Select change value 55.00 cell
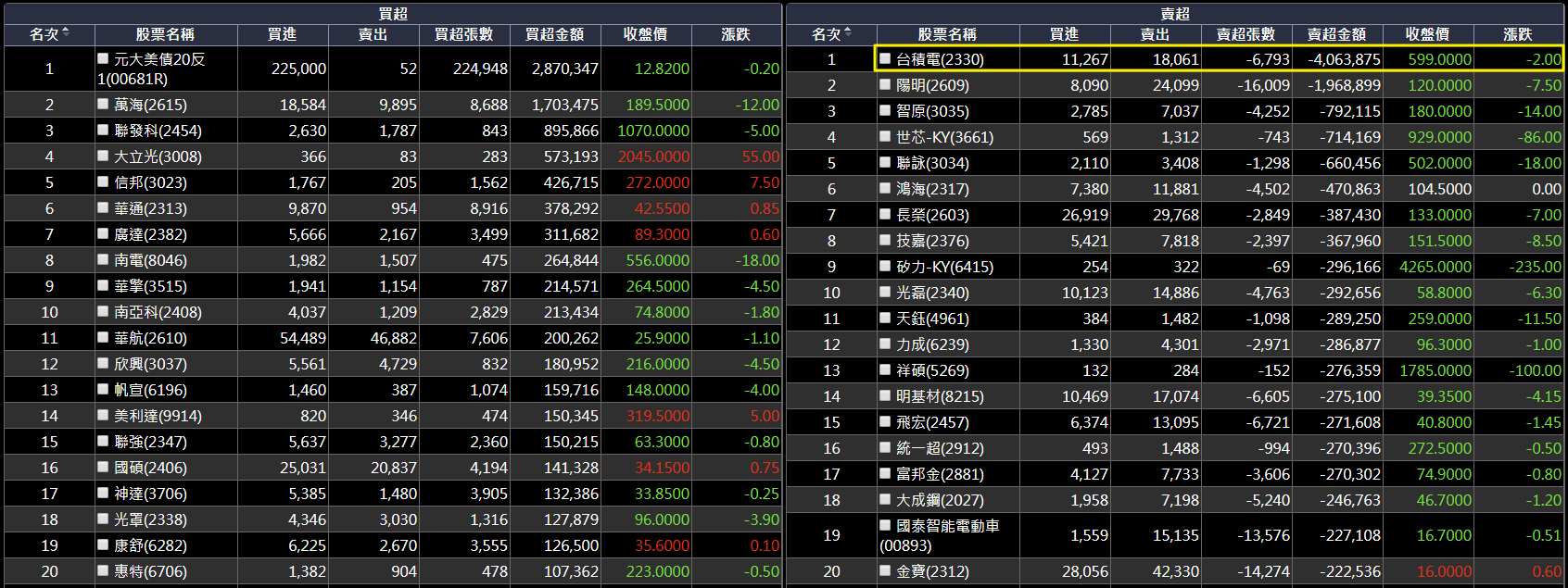1568x588 pixels. click(737, 156)
